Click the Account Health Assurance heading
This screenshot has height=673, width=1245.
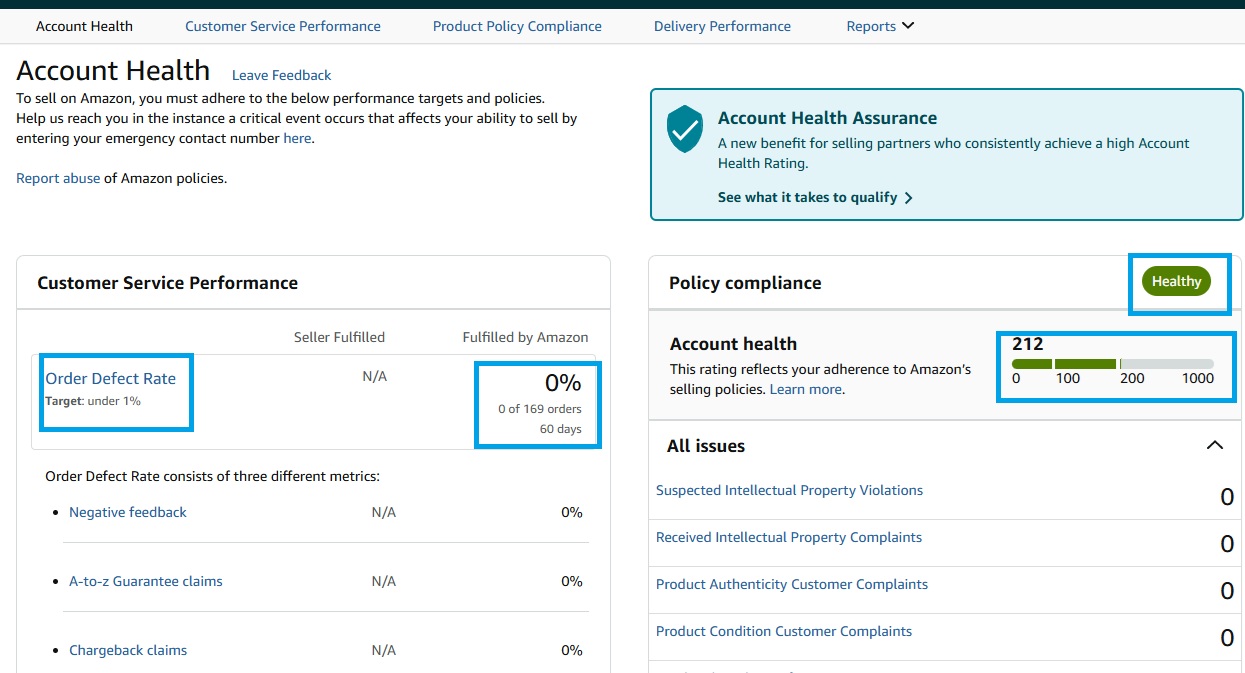pyautogui.click(x=827, y=118)
